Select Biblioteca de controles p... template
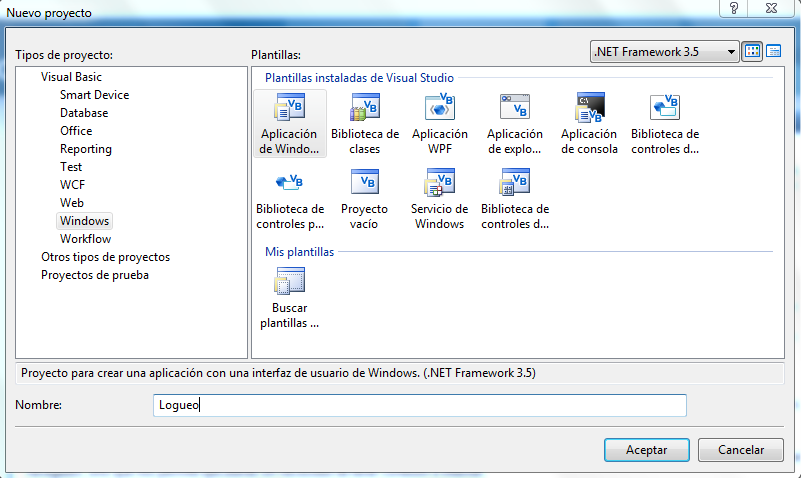The image size is (801, 478). click(x=290, y=199)
